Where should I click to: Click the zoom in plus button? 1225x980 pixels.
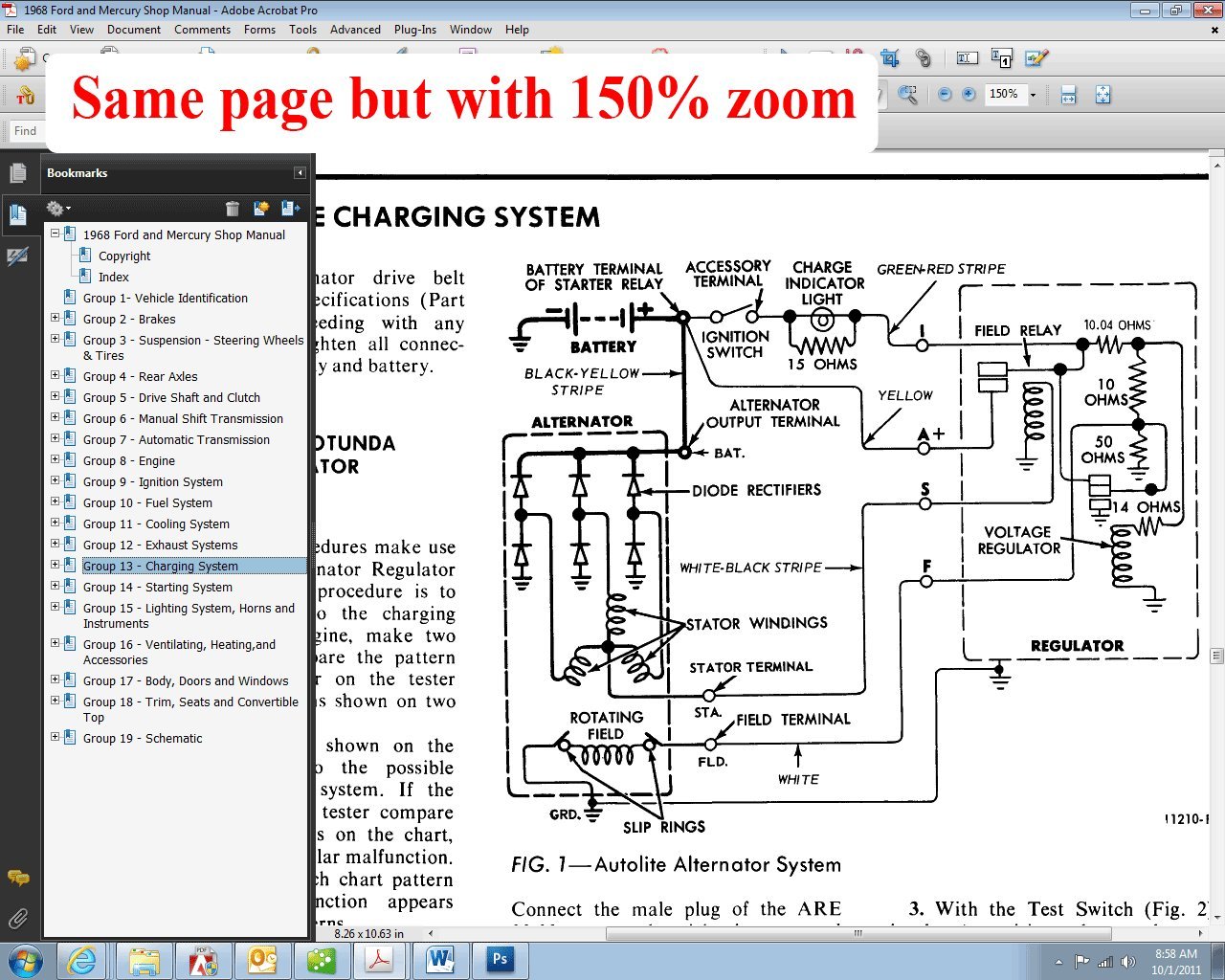click(x=969, y=95)
